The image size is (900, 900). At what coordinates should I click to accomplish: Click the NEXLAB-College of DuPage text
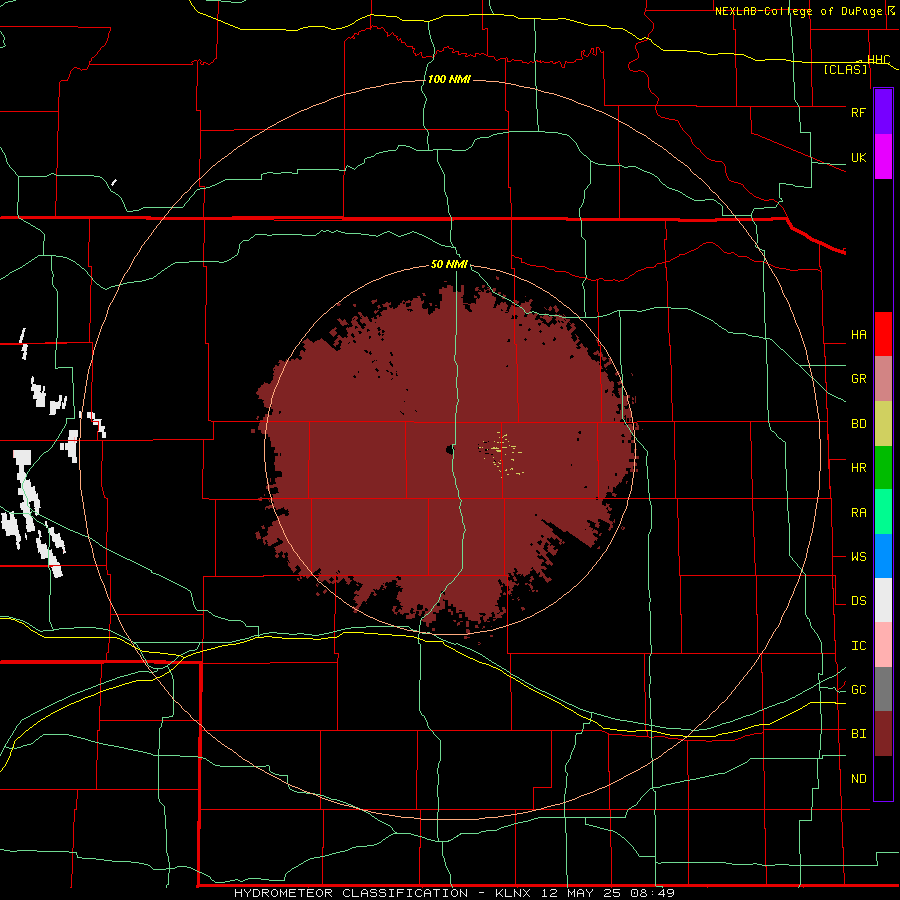click(797, 11)
